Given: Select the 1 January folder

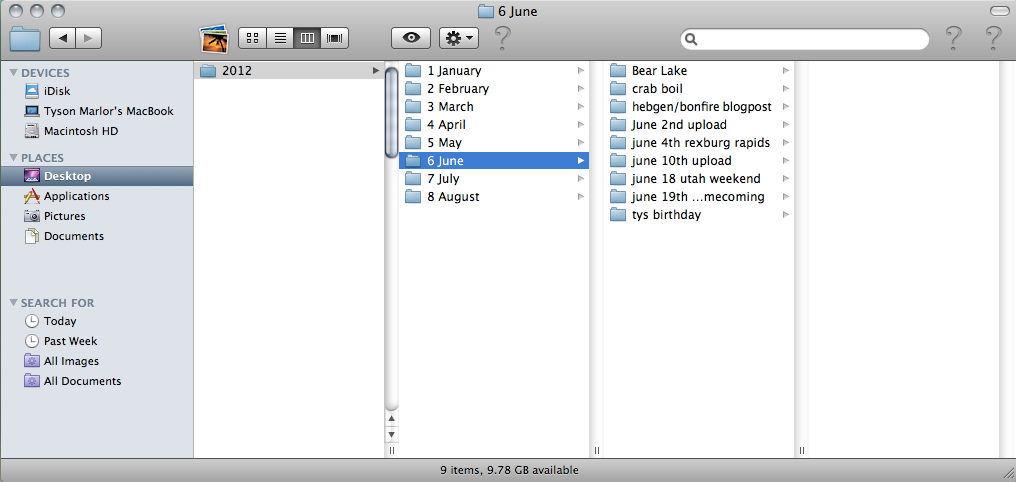Looking at the screenshot, I should (494, 71).
